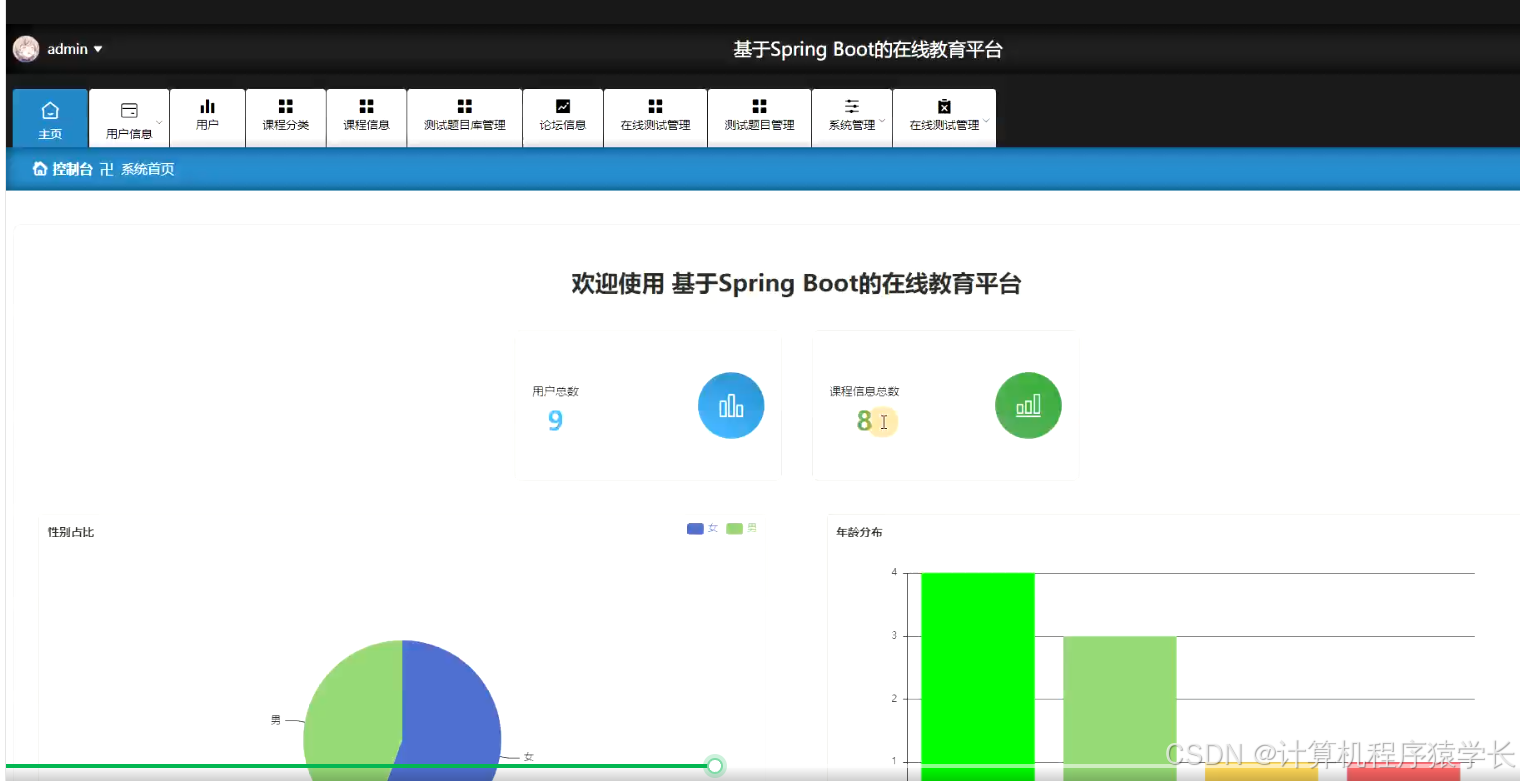Open the 测试题目库管理 tab
Viewport: 1520px width, 781px height.
coord(465,118)
